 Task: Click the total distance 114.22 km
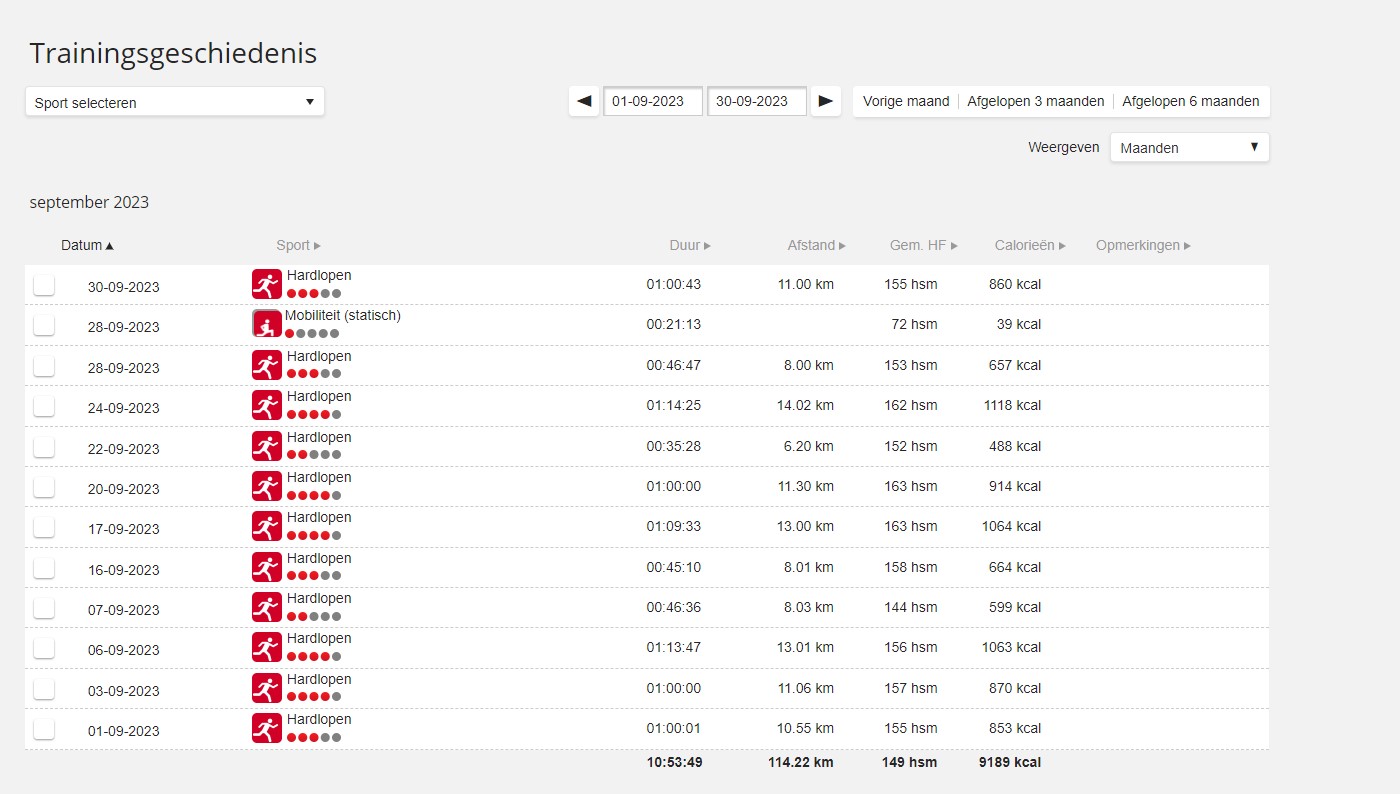[x=800, y=762]
